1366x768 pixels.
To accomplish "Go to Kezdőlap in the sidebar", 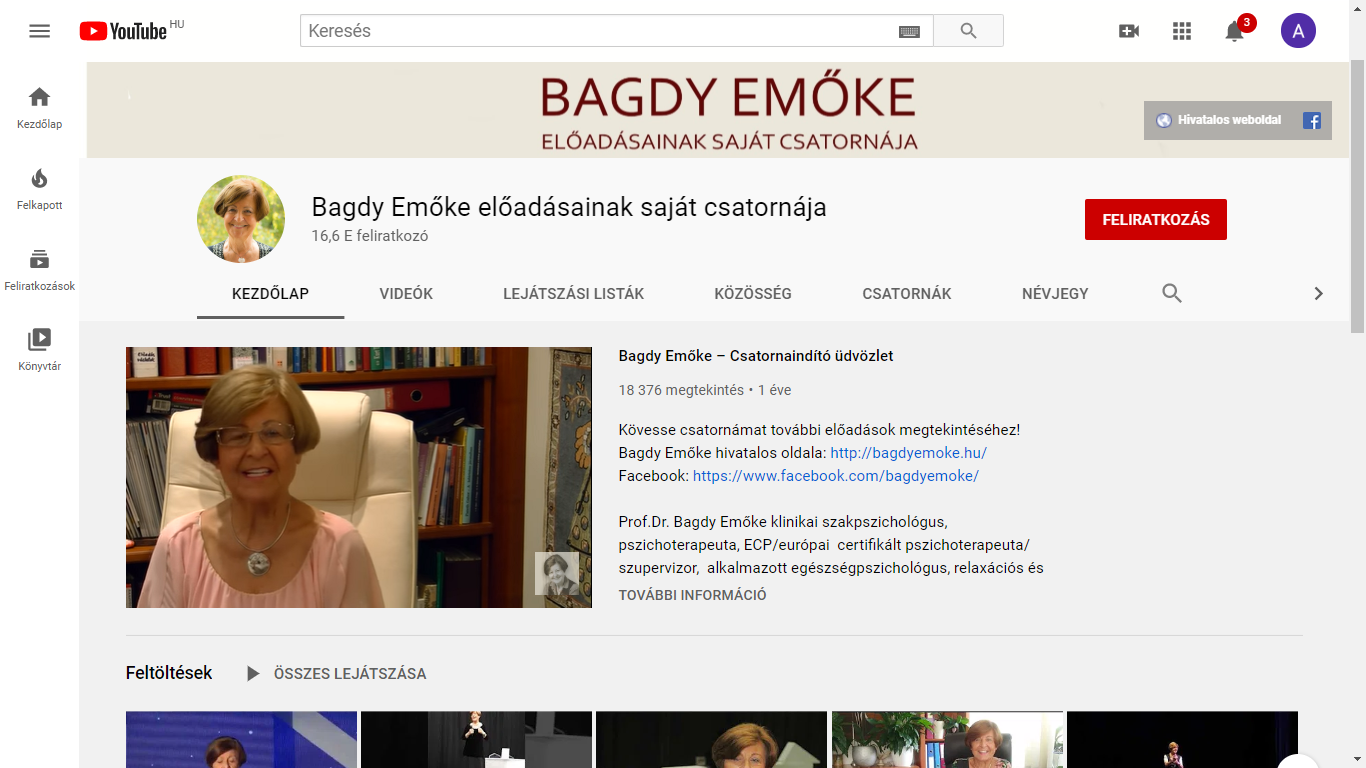I will (39, 108).
